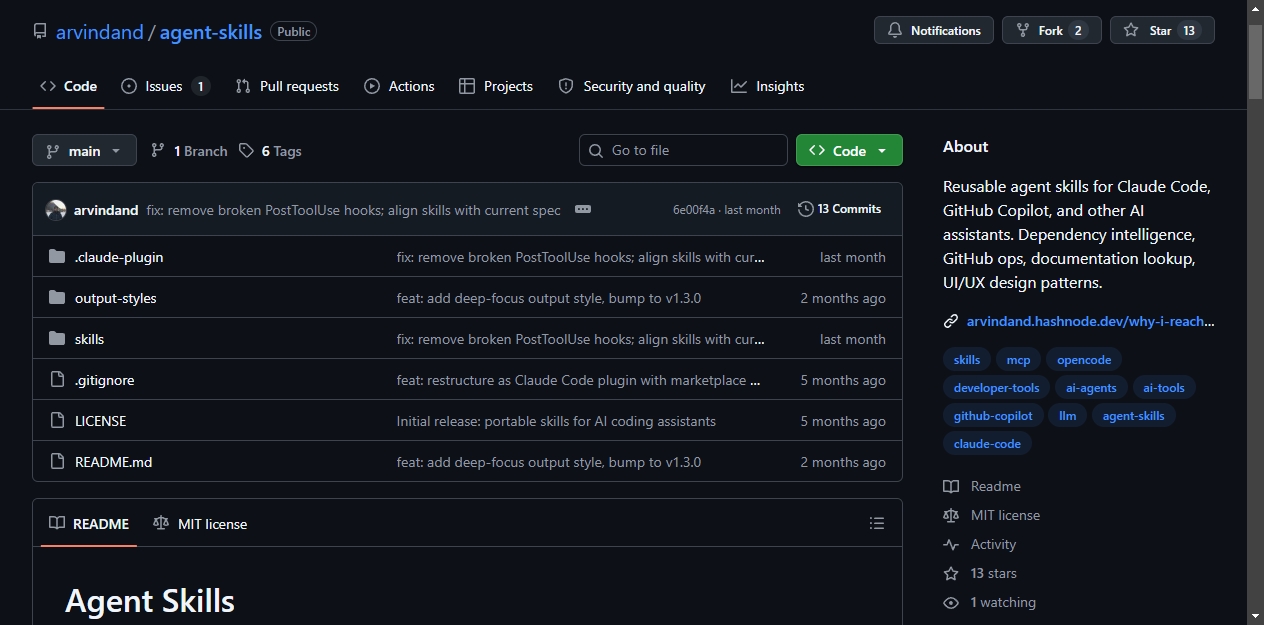This screenshot has width=1264, height=625.
Task: Open the Issues tab
Action: (165, 86)
